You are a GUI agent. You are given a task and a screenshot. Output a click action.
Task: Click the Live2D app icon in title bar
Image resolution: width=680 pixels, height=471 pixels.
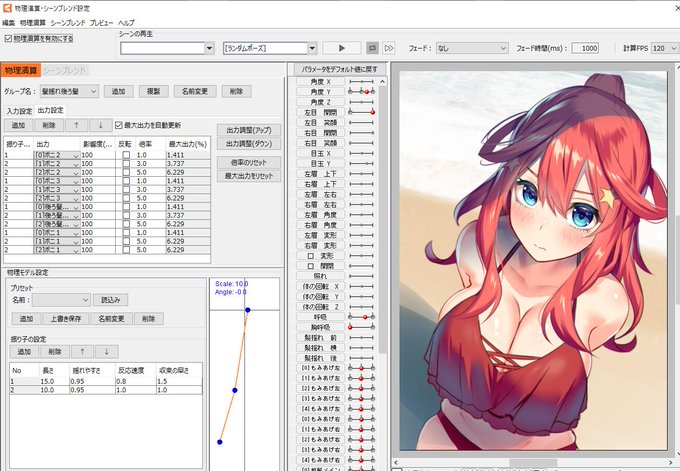click(x=7, y=7)
